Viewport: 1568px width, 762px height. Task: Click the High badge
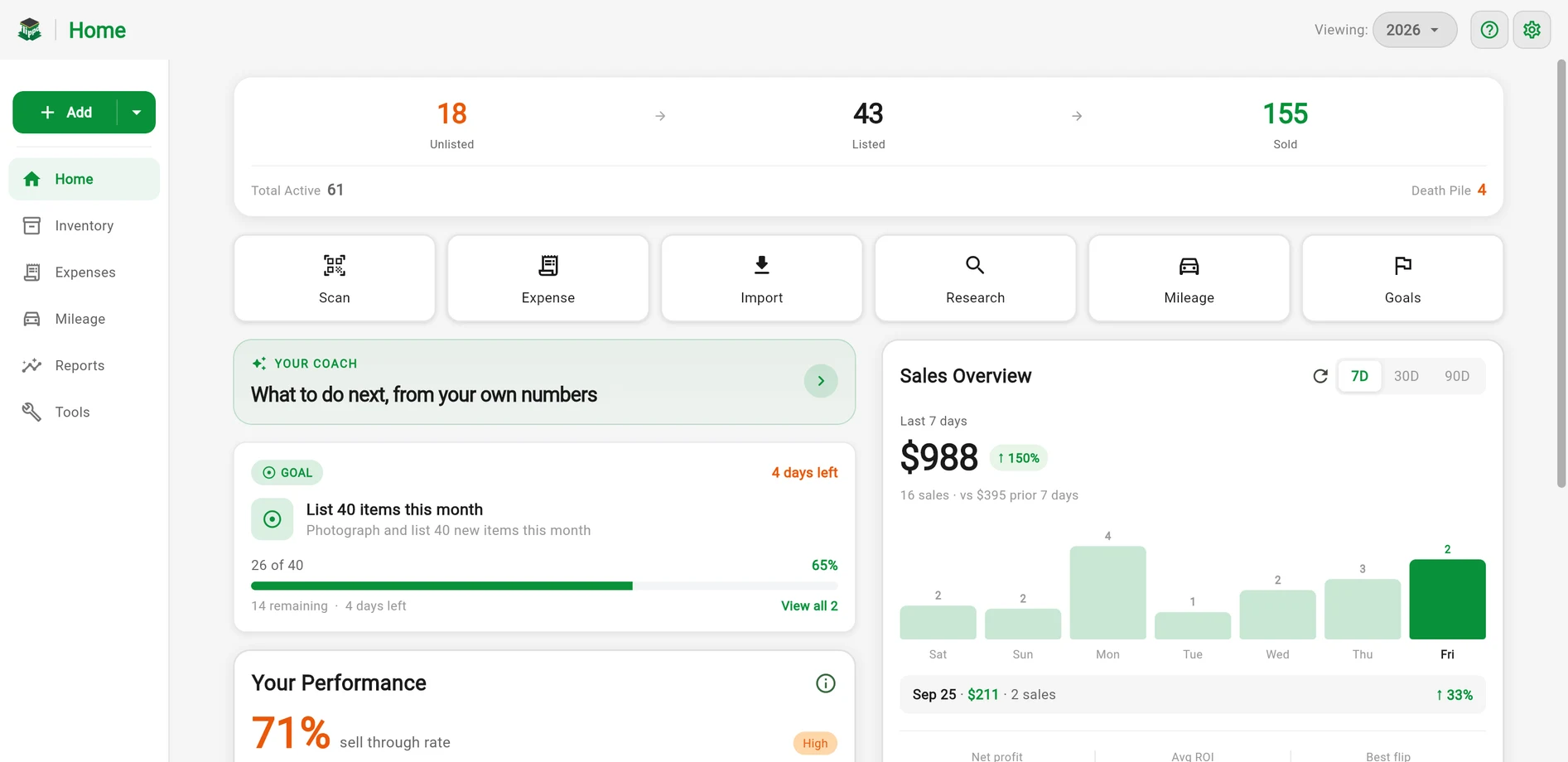[815, 743]
